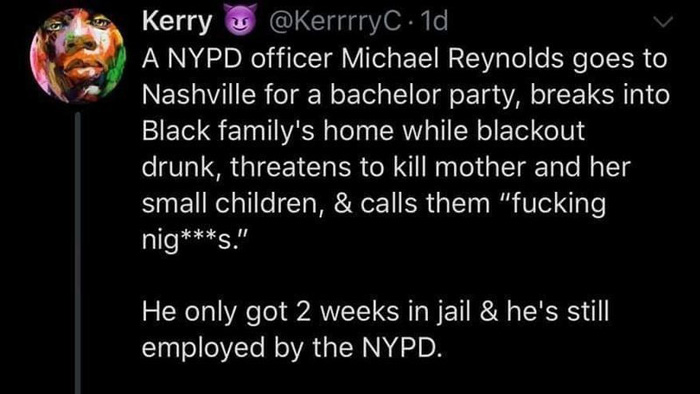Click 'employed by the NYPD.' line
This screenshot has height=394, width=700.
pyautogui.click(x=292, y=348)
